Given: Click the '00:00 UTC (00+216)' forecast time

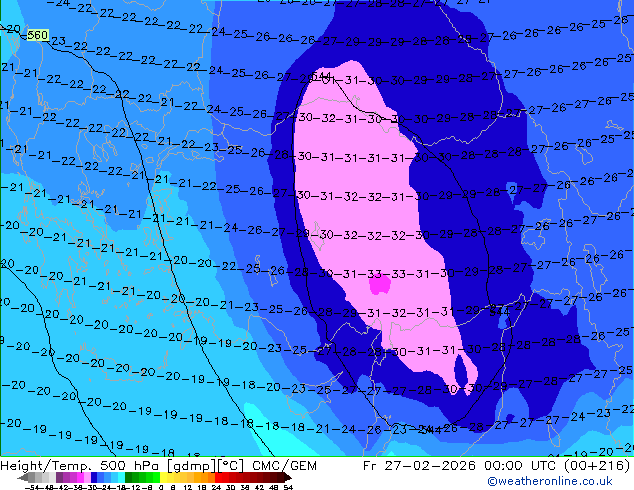Looking at the screenshot, I should tap(557, 466).
